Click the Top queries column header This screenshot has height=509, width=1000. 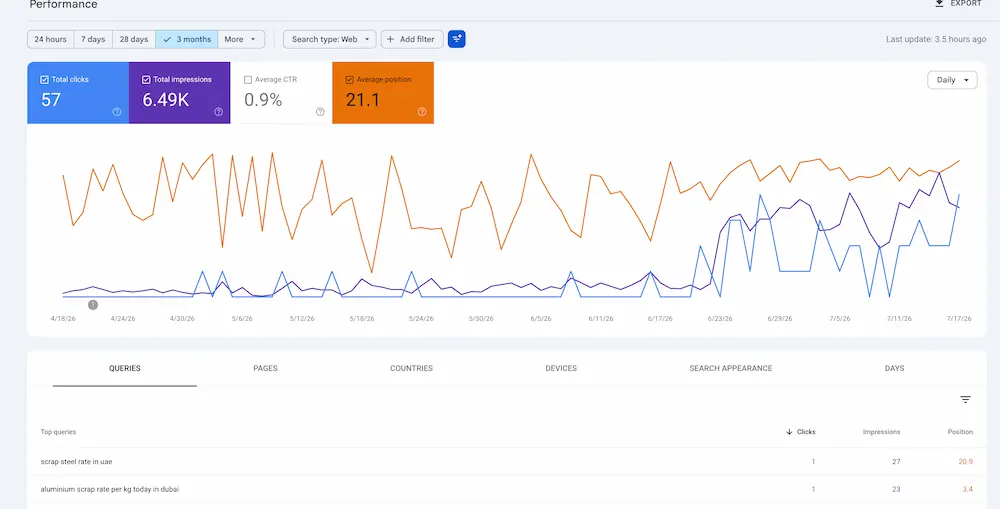click(58, 432)
